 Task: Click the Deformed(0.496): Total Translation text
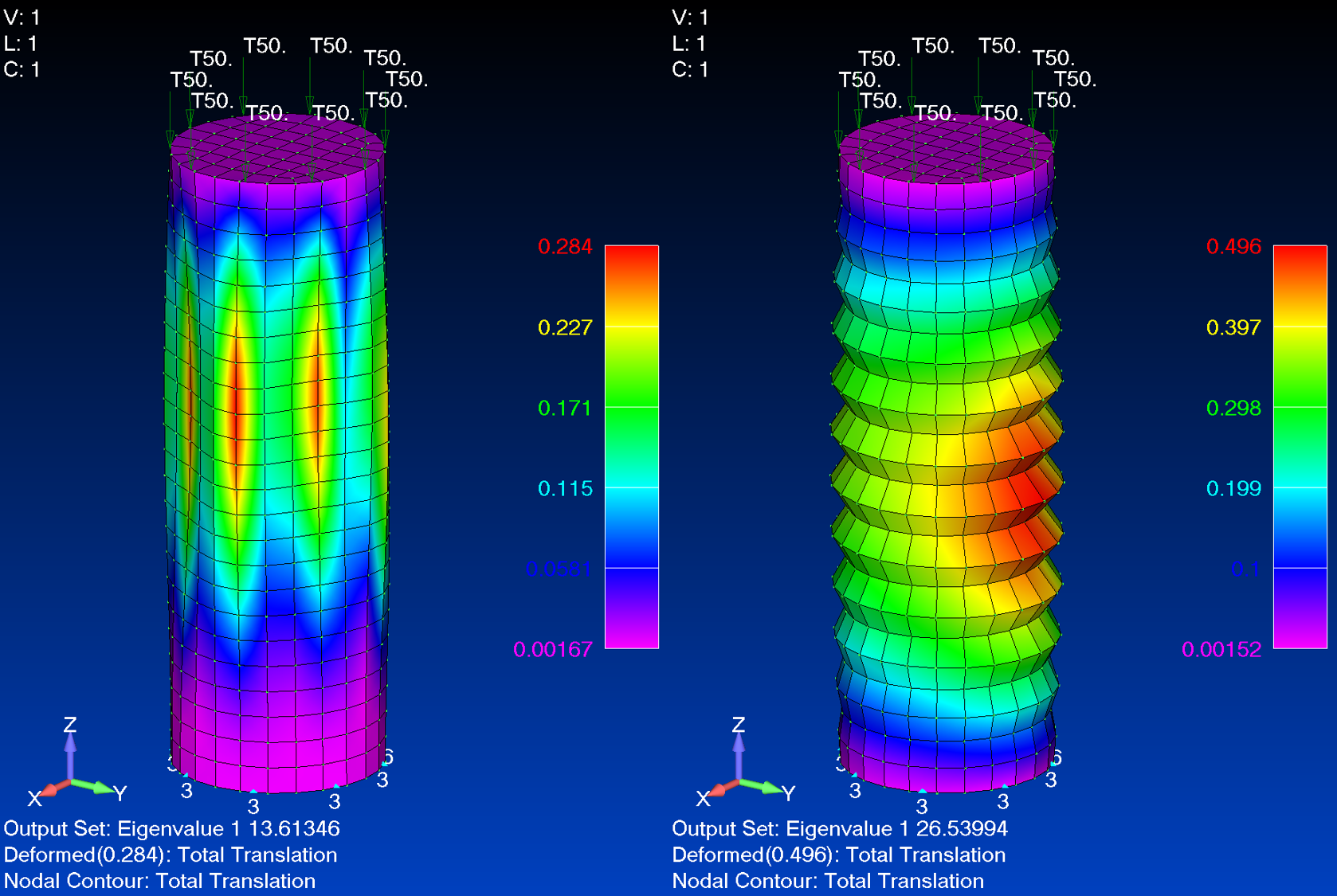pos(838,855)
